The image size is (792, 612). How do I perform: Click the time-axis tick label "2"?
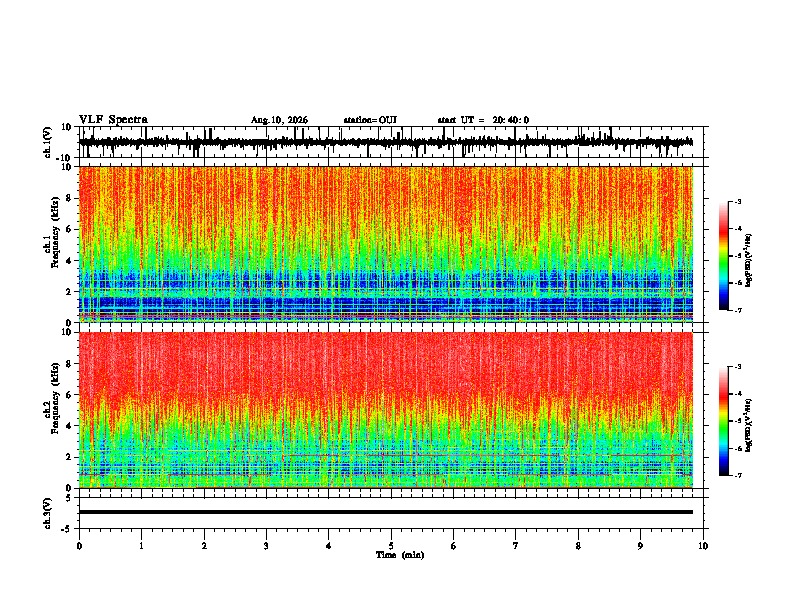204,546
